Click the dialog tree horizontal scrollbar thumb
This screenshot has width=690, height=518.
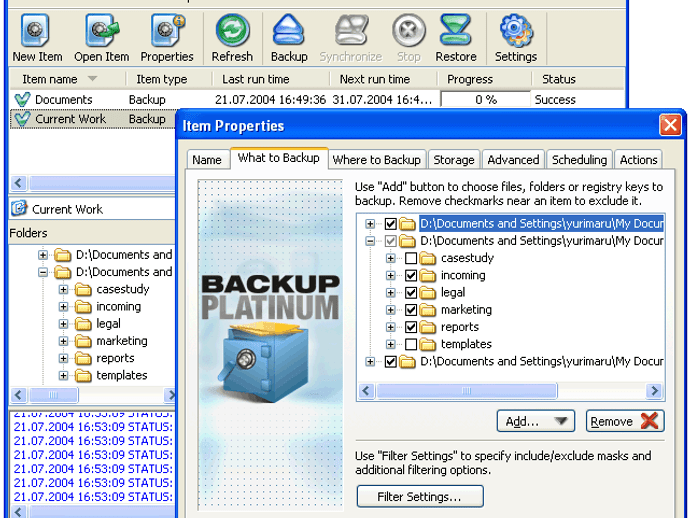tap(466, 390)
